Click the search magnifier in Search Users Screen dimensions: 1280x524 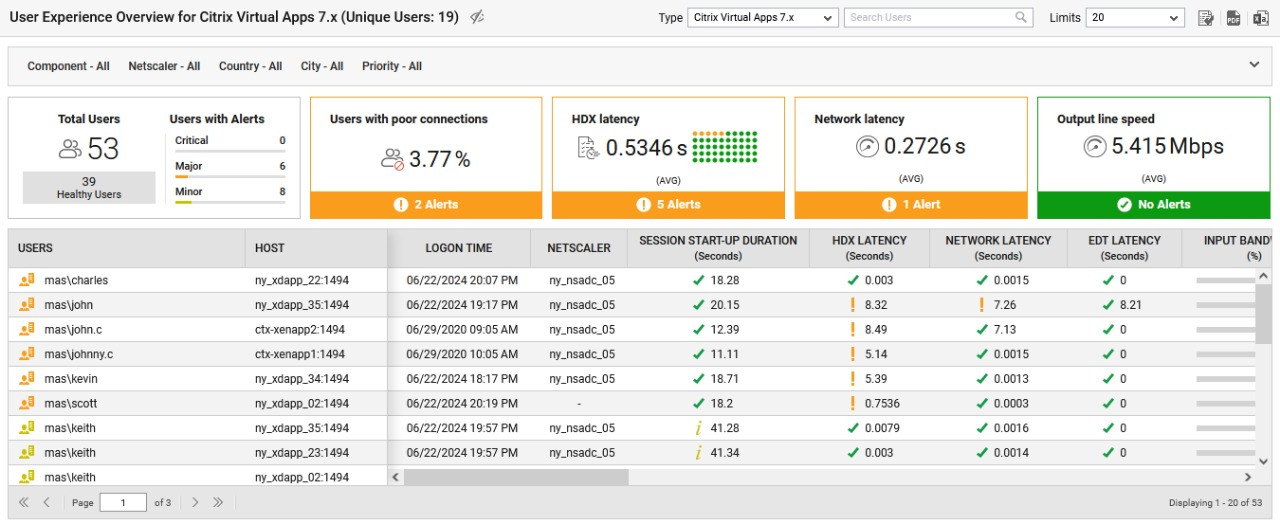(1021, 18)
